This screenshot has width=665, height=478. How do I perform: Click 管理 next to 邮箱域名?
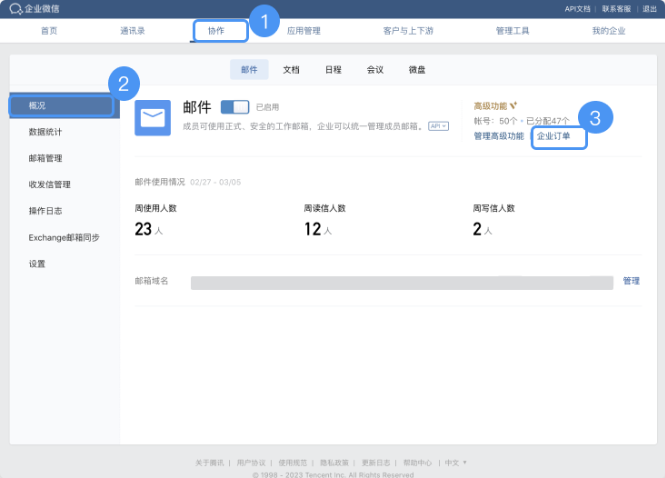631,281
